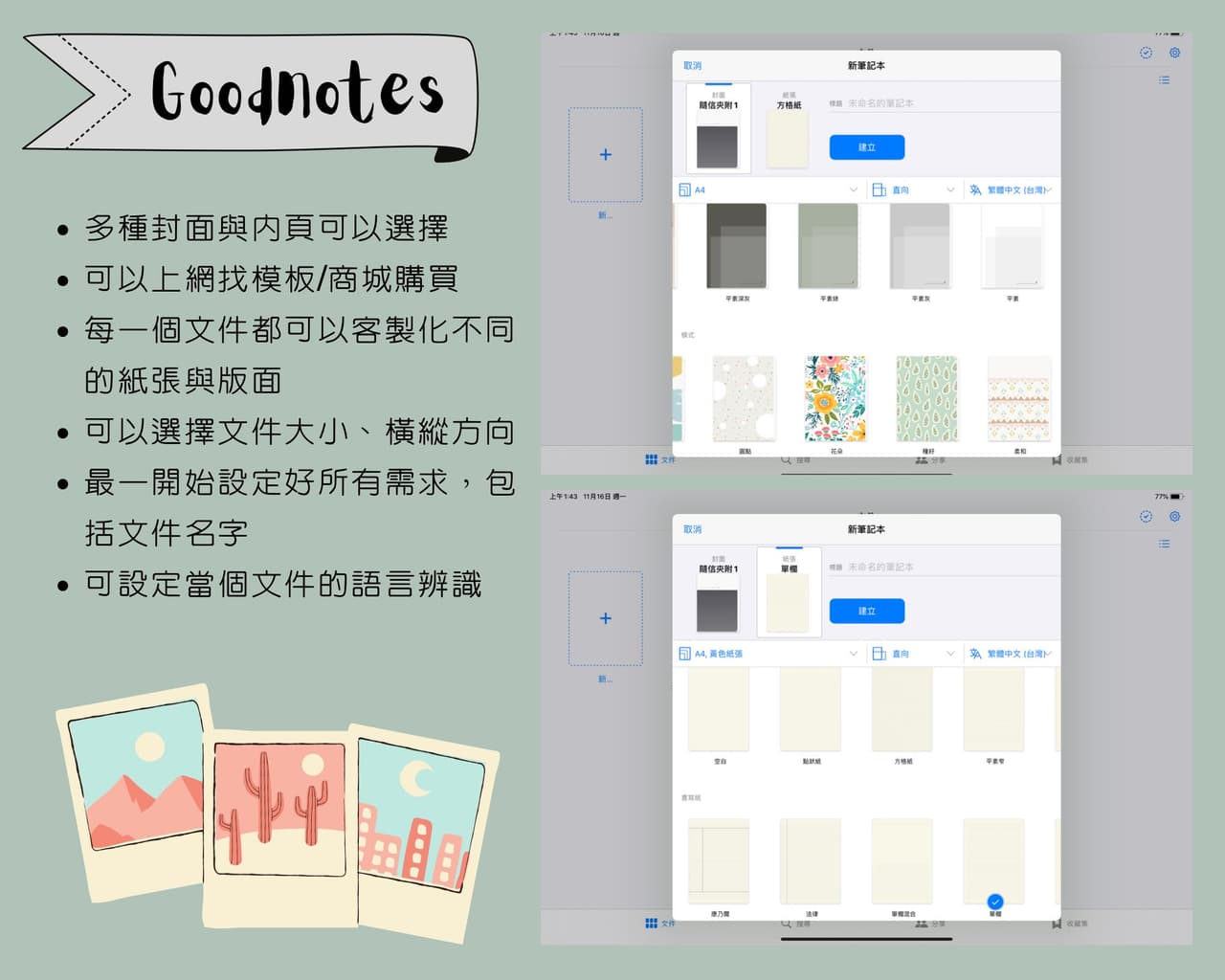Select the 紙張 單欄 paper tab in bottom screenshot
The image size is (1225, 980).
coord(790,592)
